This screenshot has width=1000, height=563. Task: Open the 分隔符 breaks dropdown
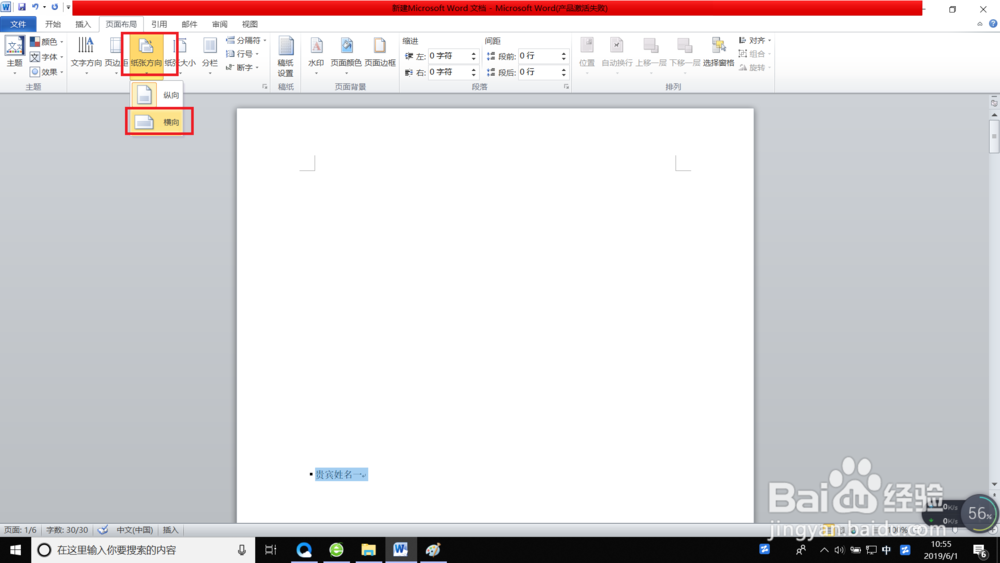point(246,40)
